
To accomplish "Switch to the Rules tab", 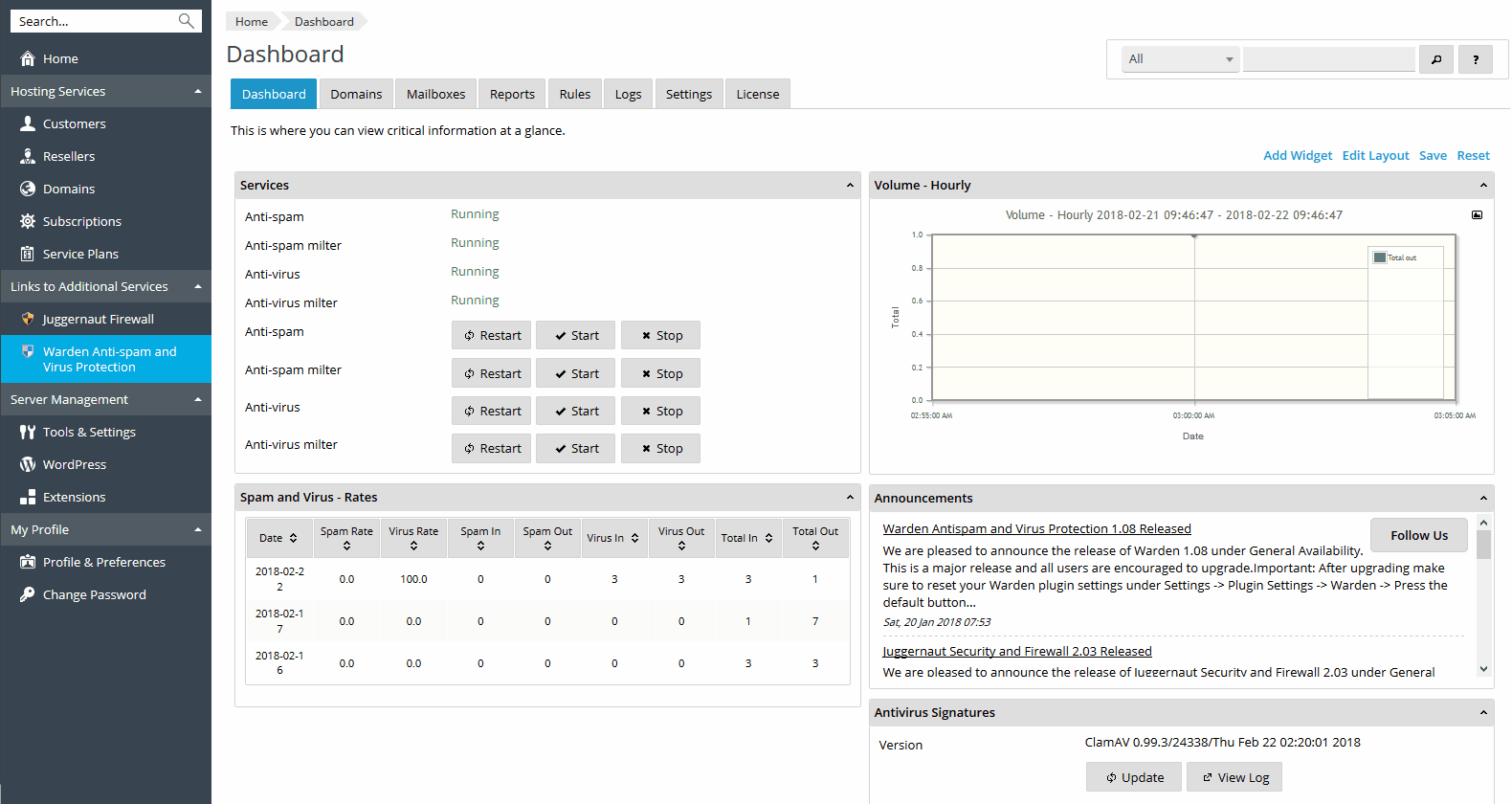I will click(x=575, y=94).
